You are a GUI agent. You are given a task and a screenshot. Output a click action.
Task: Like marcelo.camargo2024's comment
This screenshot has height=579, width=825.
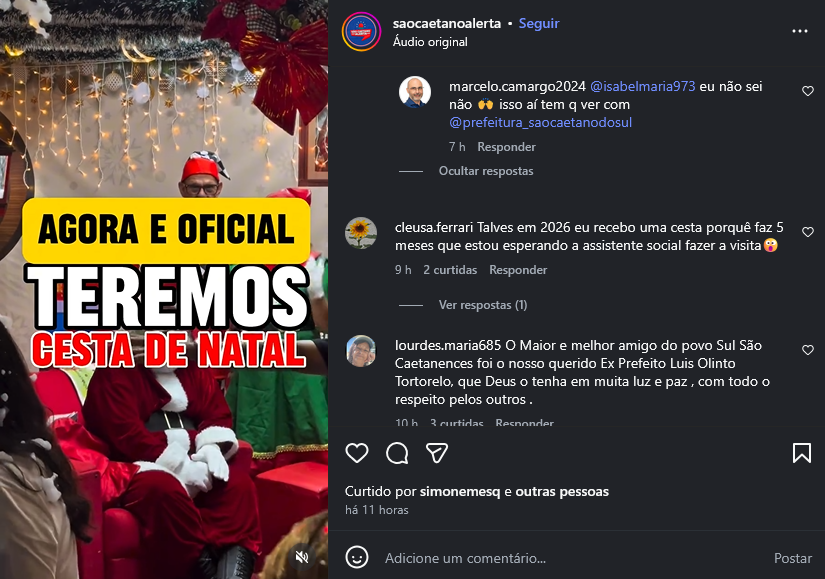click(x=808, y=91)
